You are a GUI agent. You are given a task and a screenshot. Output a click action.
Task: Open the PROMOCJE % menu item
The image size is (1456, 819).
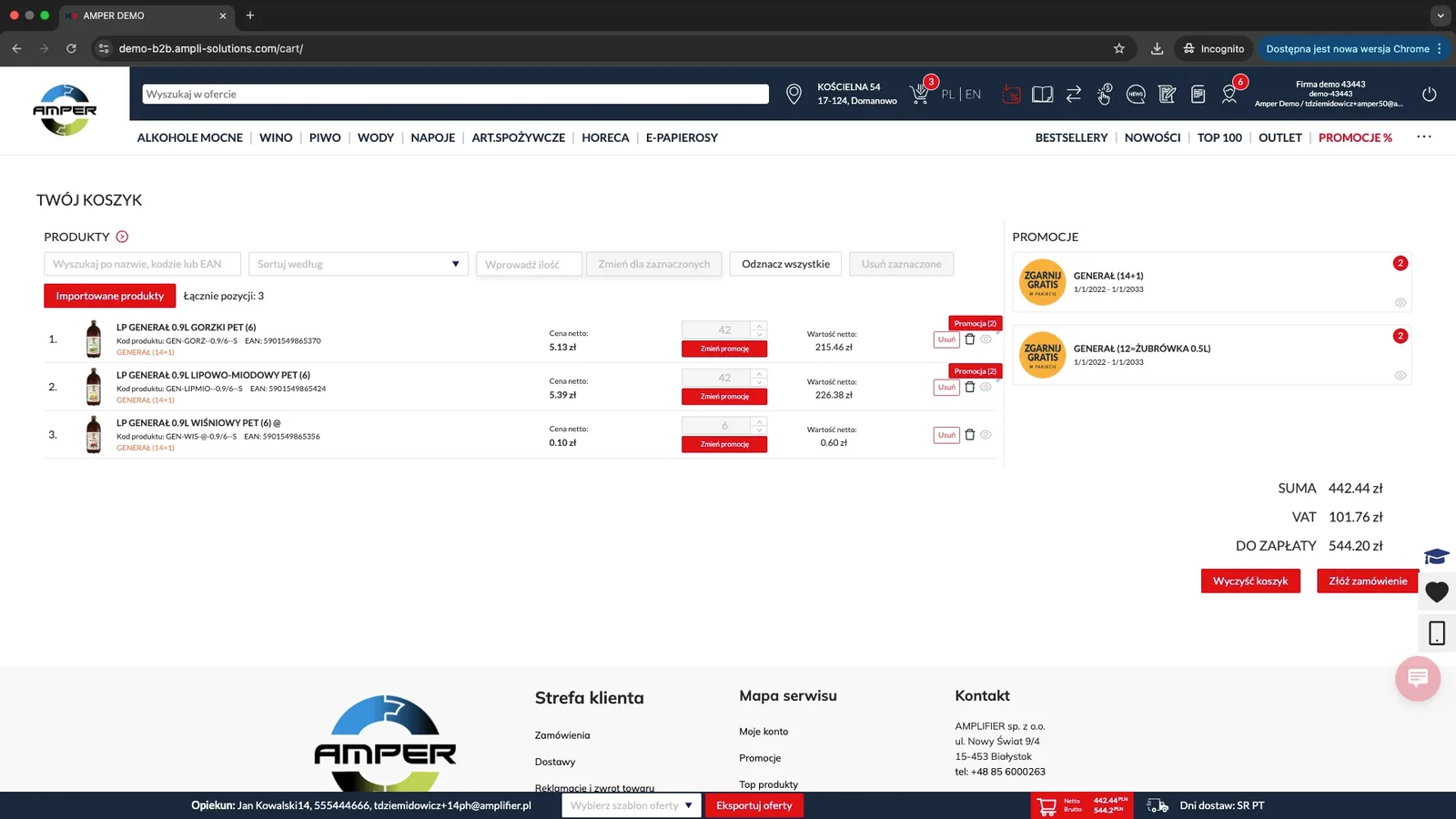pos(1355,137)
